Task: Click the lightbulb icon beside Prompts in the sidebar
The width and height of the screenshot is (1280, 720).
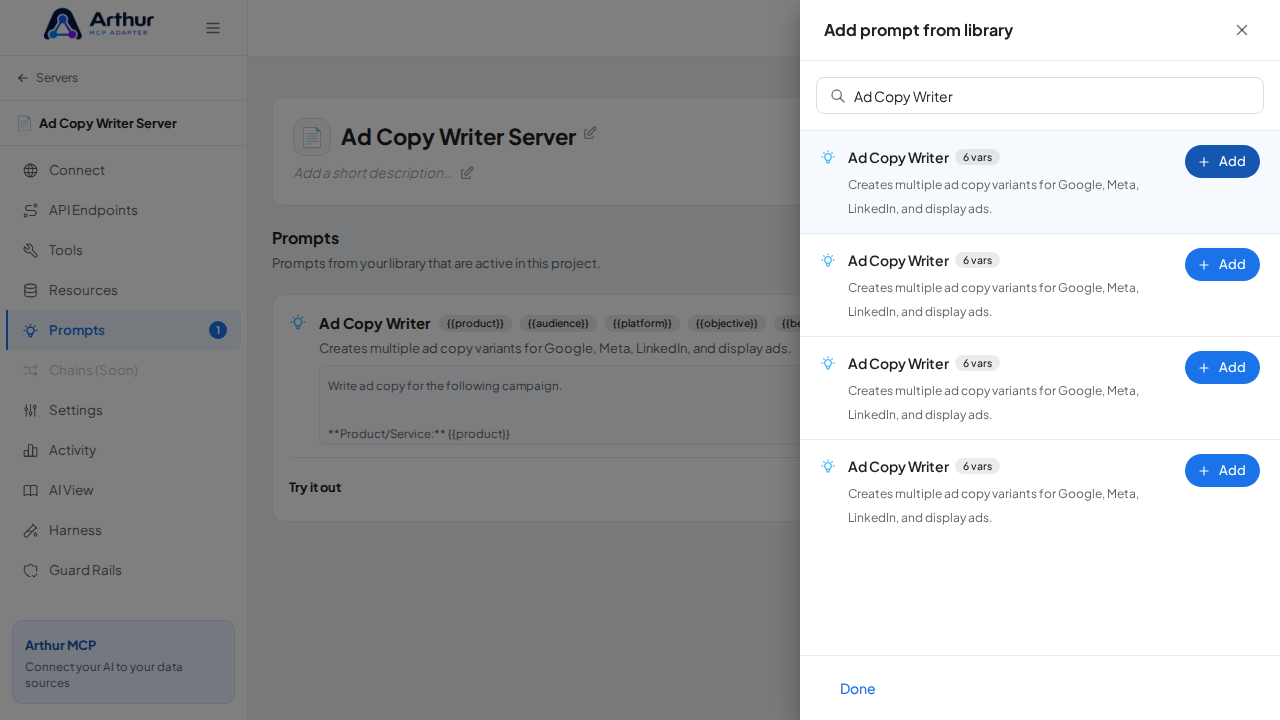Action: (31, 330)
